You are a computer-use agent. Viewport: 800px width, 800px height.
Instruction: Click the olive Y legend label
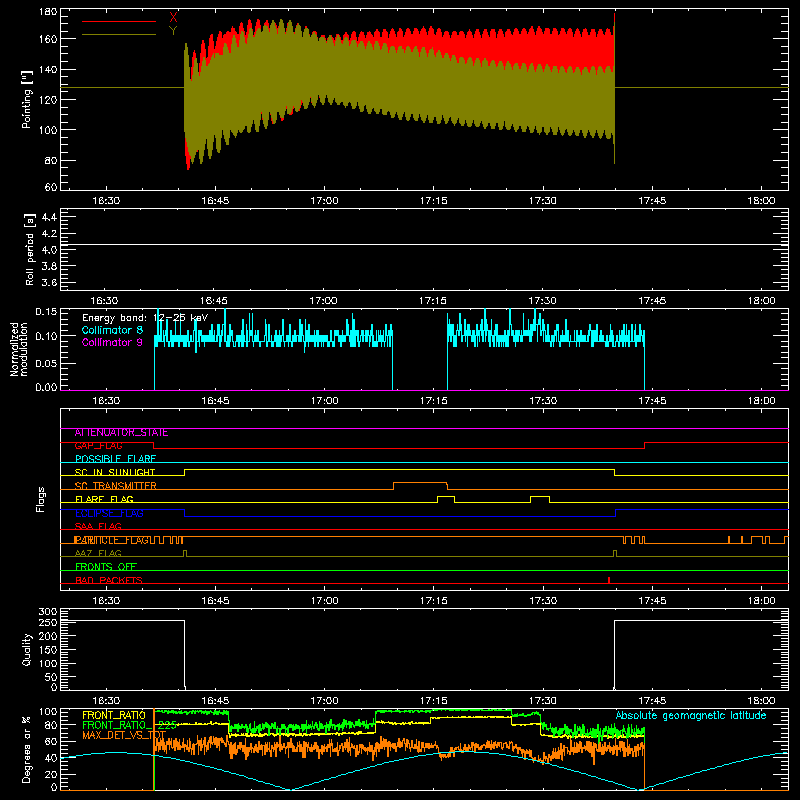tap(173, 31)
